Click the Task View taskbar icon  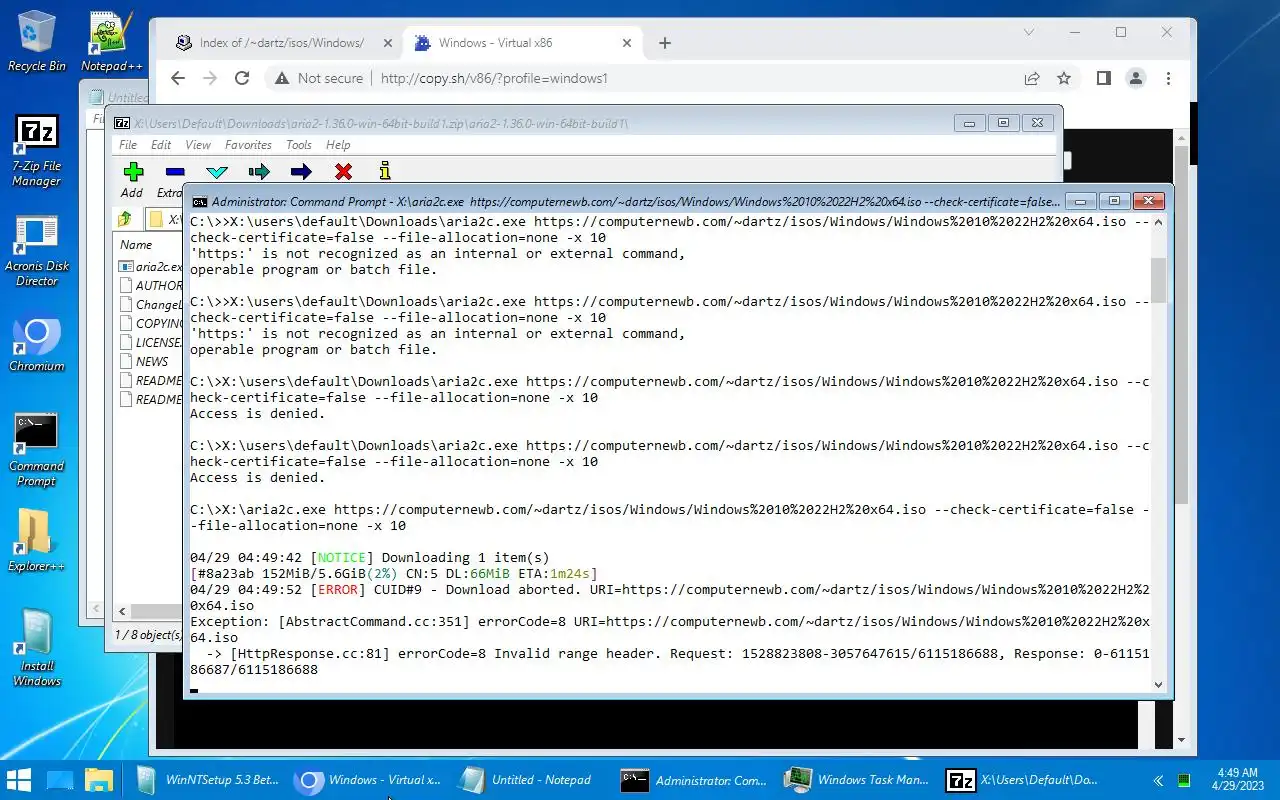[x=60, y=780]
